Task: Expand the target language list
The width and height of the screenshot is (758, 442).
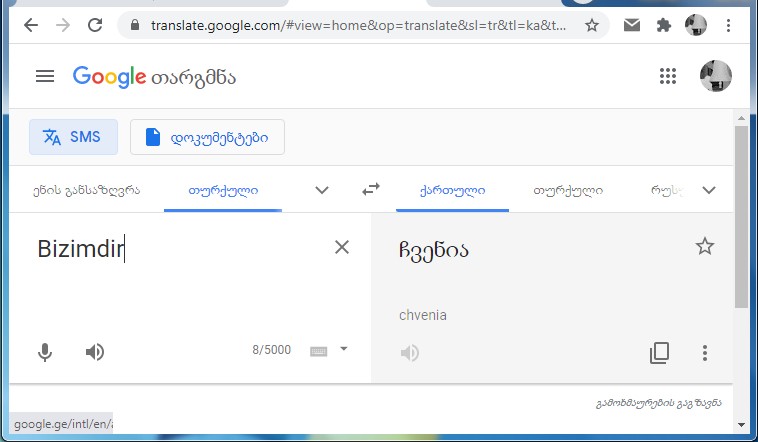Action: (x=709, y=190)
